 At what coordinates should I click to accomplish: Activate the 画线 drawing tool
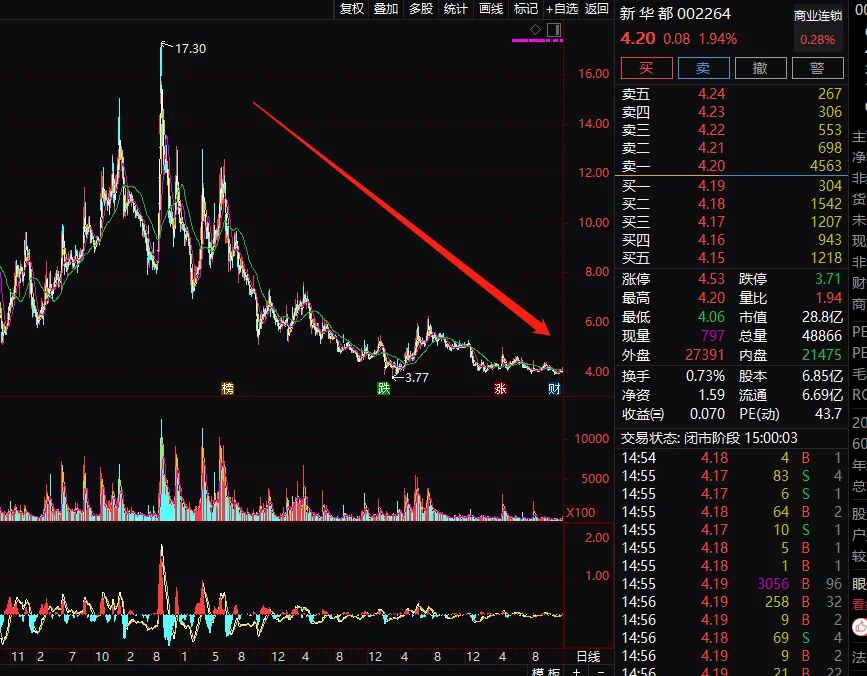tap(491, 8)
